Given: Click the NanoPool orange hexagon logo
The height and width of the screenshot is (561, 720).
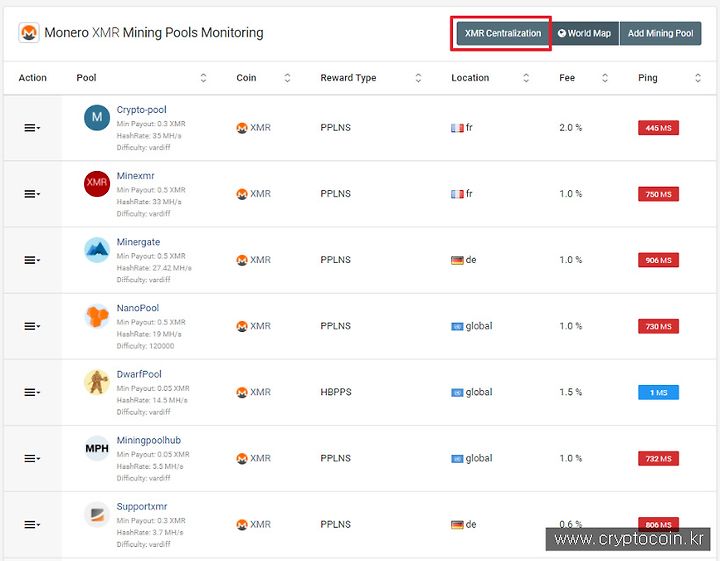Looking at the screenshot, I should coord(97,316).
